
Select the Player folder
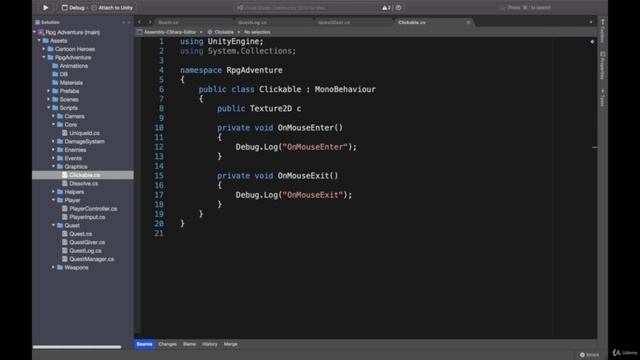tap(69, 200)
